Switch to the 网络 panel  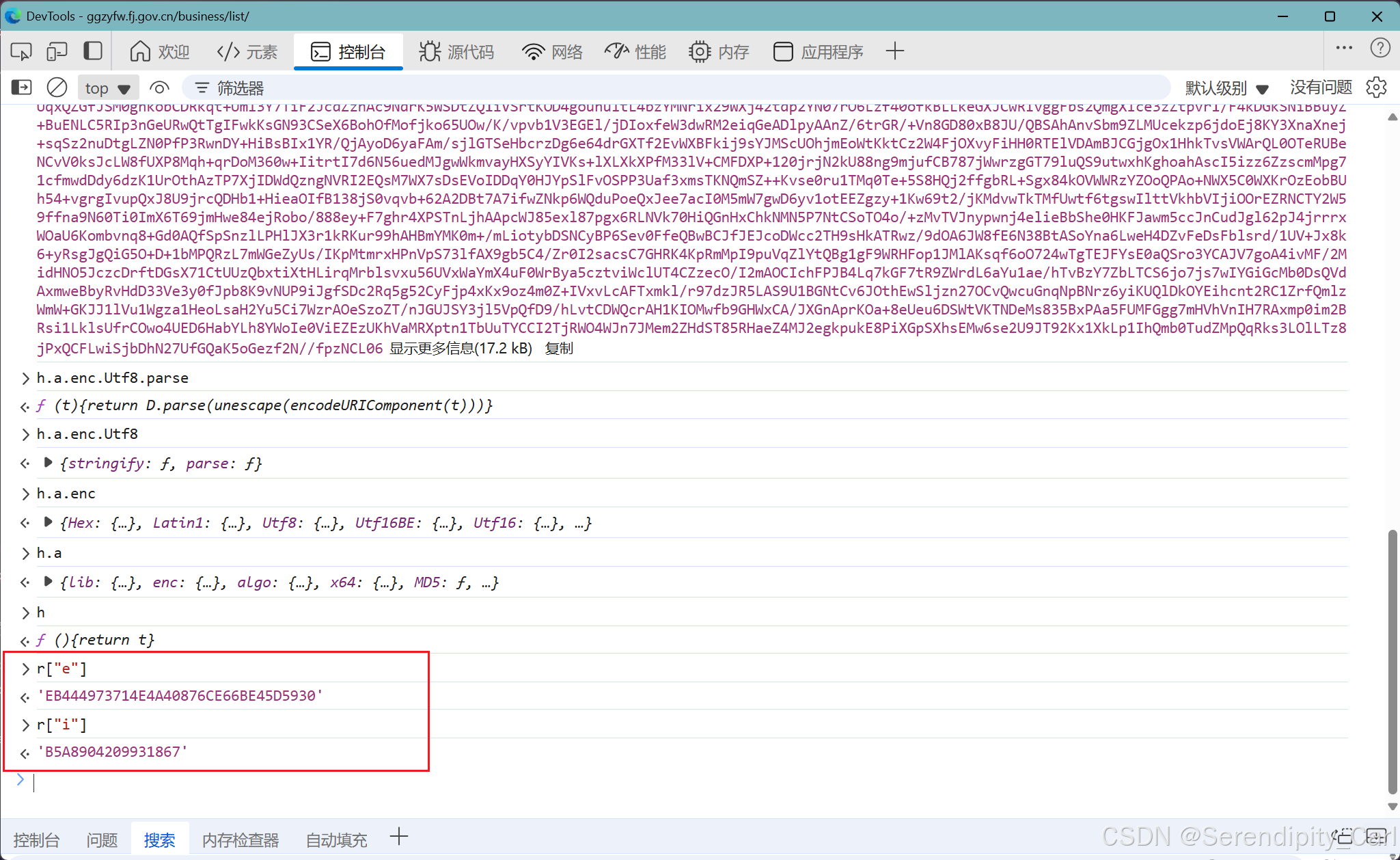point(551,51)
